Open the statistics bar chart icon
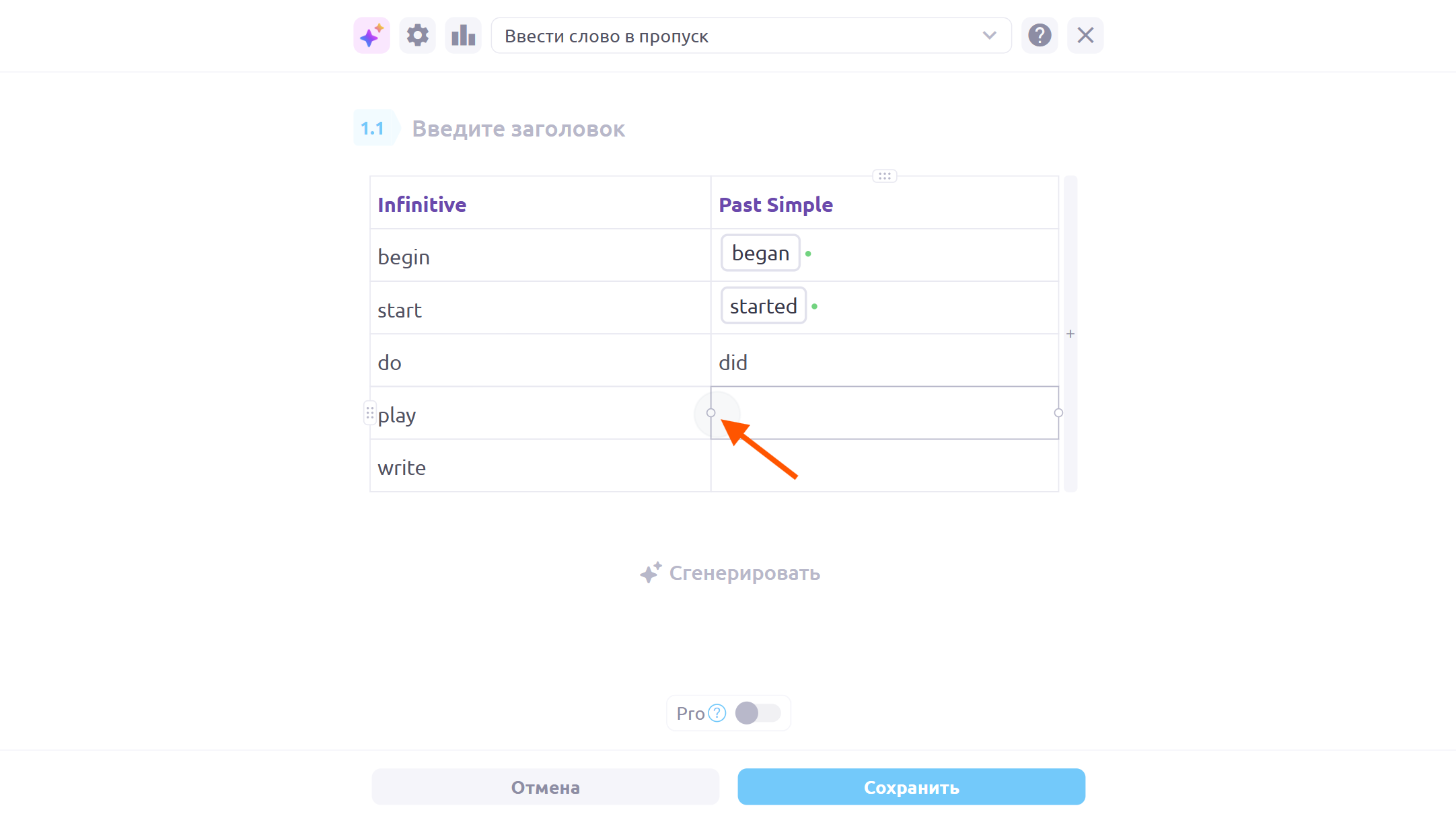Image resolution: width=1456 pixels, height=814 pixels. click(463, 36)
